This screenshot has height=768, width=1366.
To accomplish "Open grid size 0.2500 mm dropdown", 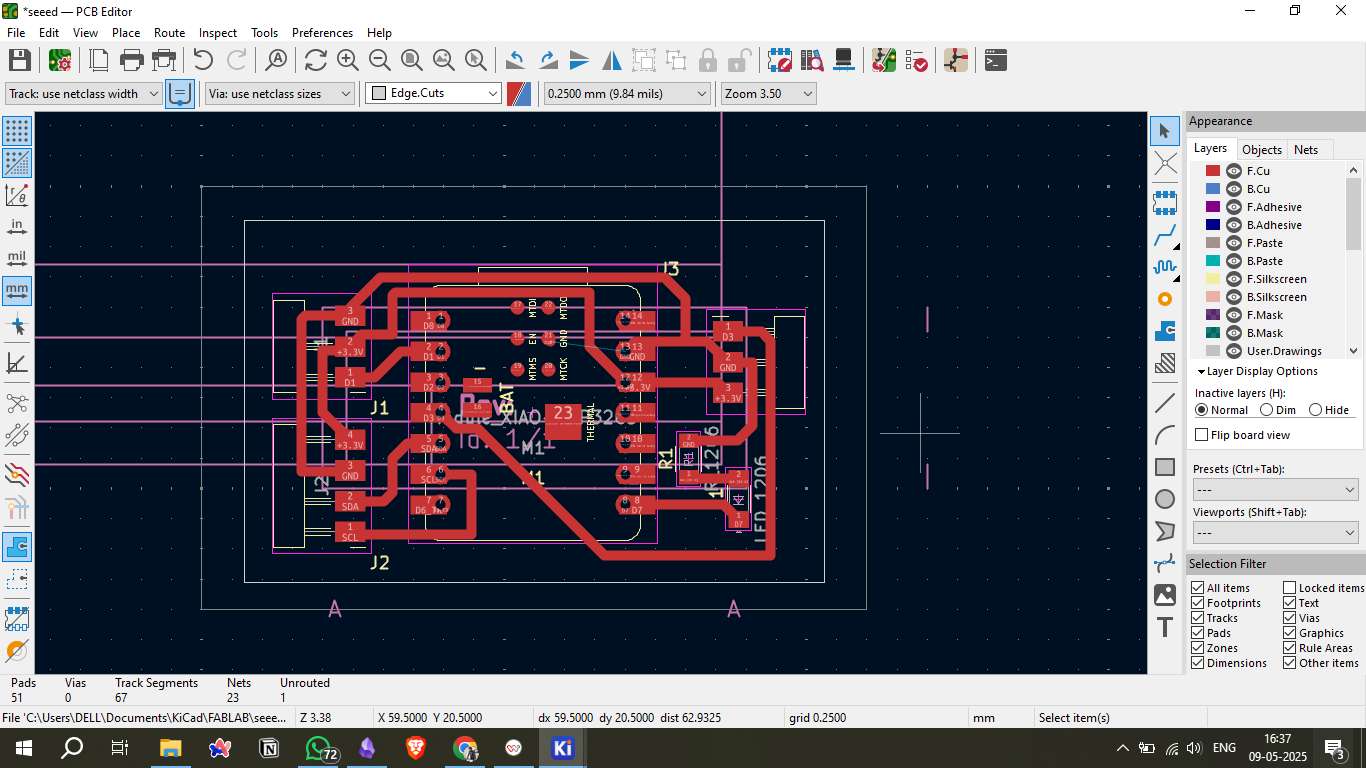I will pos(626,93).
